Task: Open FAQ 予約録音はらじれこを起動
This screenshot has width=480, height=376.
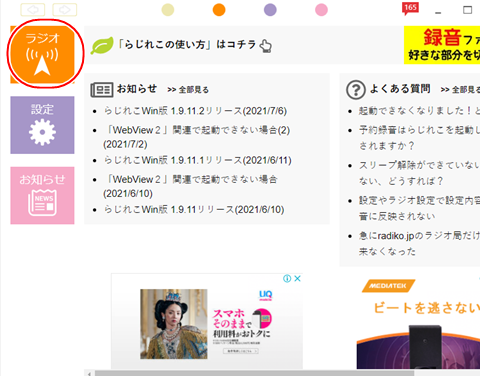Action: pyautogui.click(x=419, y=137)
